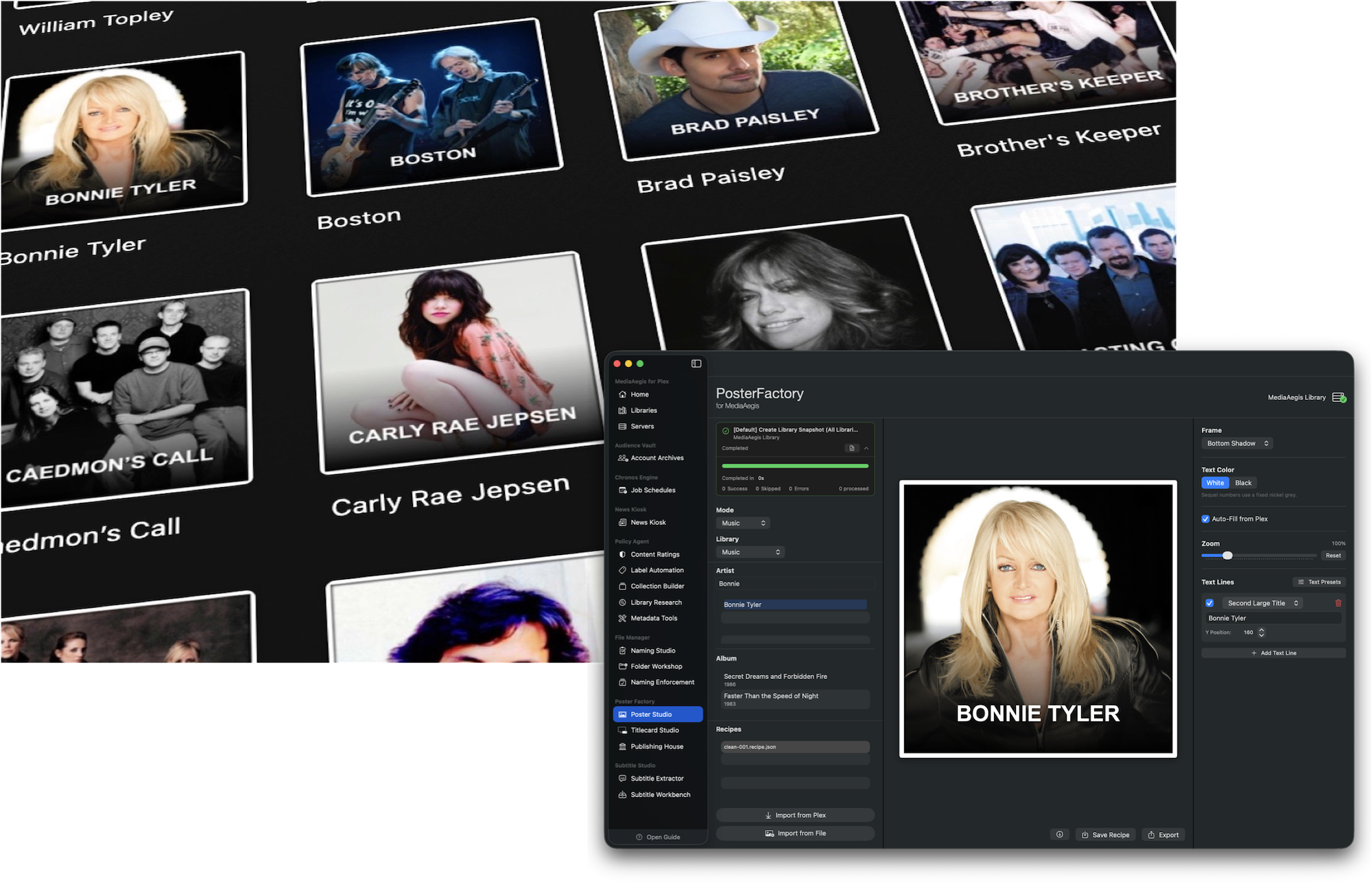This screenshot has height=887, width=1372.
Task: Open Libraries via its books icon
Action: tap(622, 410)
